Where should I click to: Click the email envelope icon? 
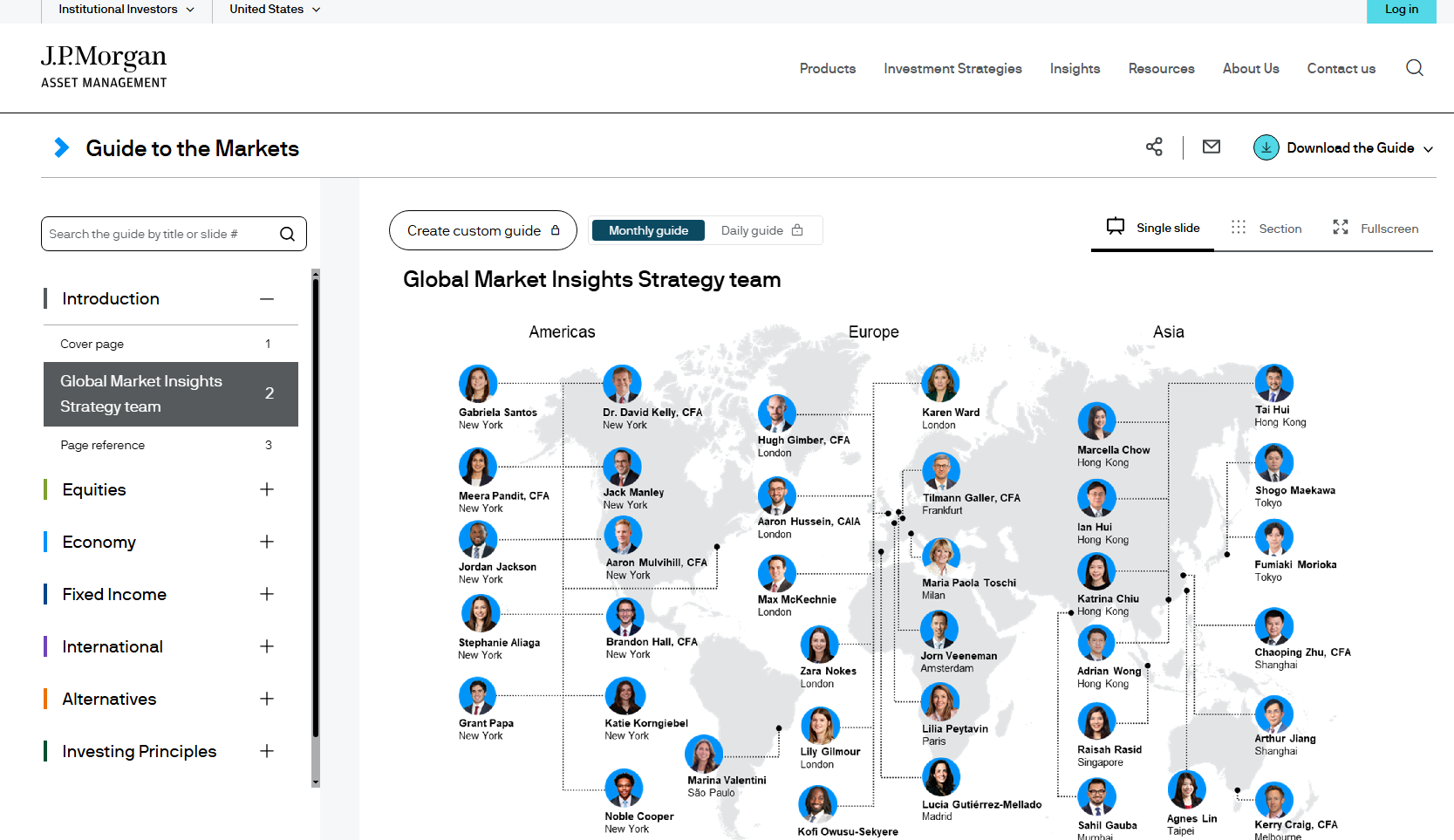[x=1212, y=147]
